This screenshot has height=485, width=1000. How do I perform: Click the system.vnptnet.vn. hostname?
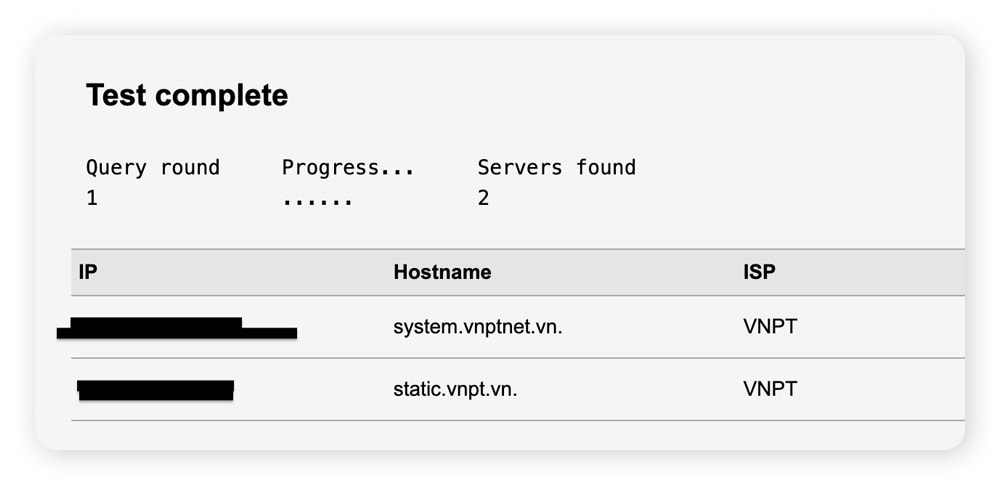coord(478,327)
